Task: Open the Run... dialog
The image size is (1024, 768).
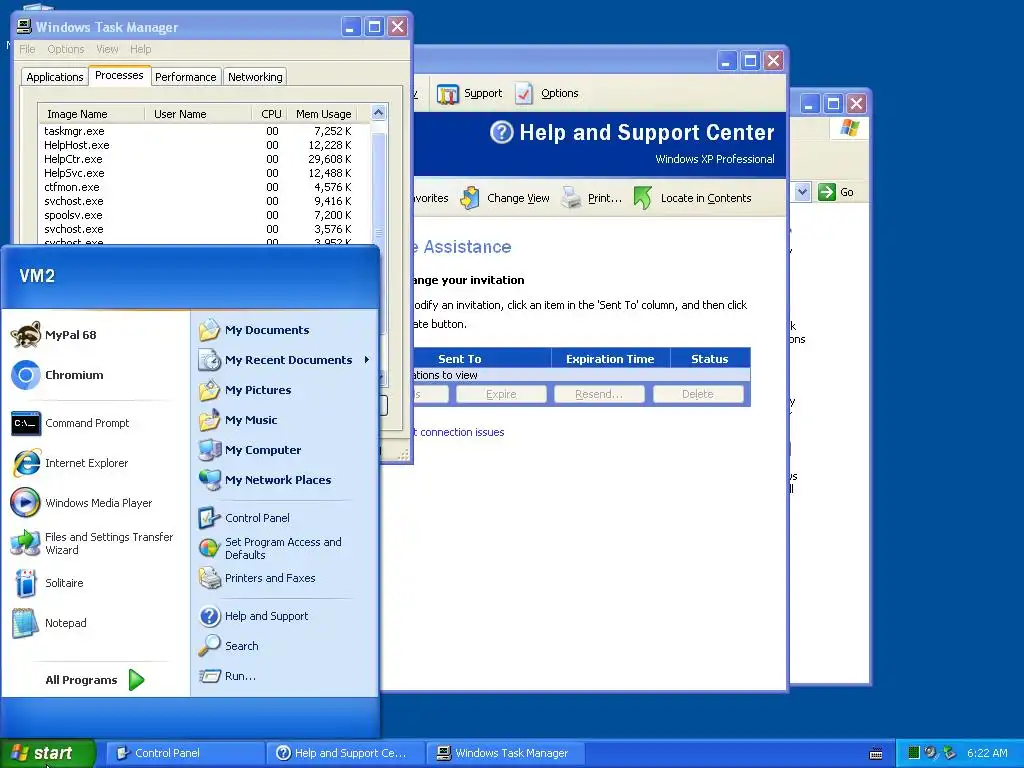Action: pos(227,676)
